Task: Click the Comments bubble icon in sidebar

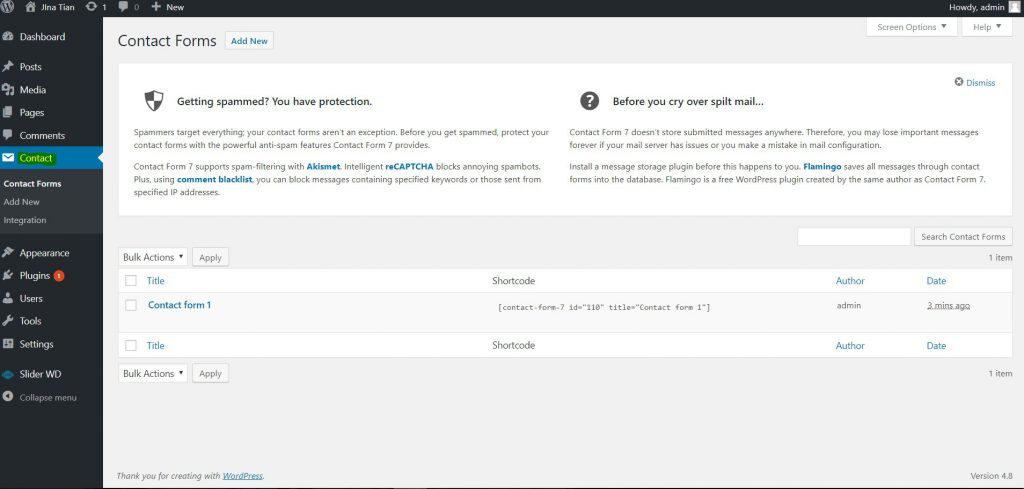Action: click(8, 135)
